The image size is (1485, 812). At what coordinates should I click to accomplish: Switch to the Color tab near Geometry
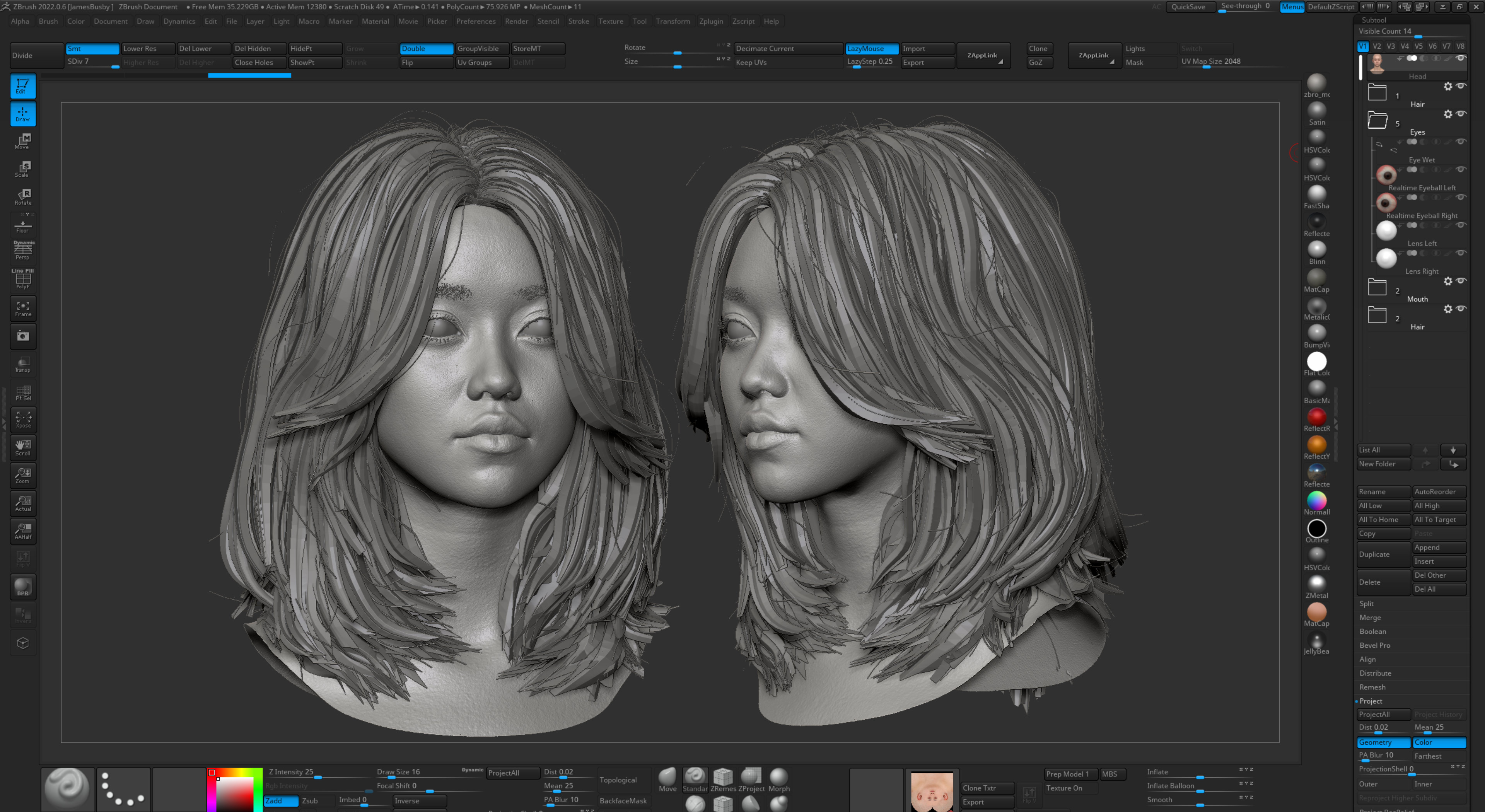point(1439,742)
